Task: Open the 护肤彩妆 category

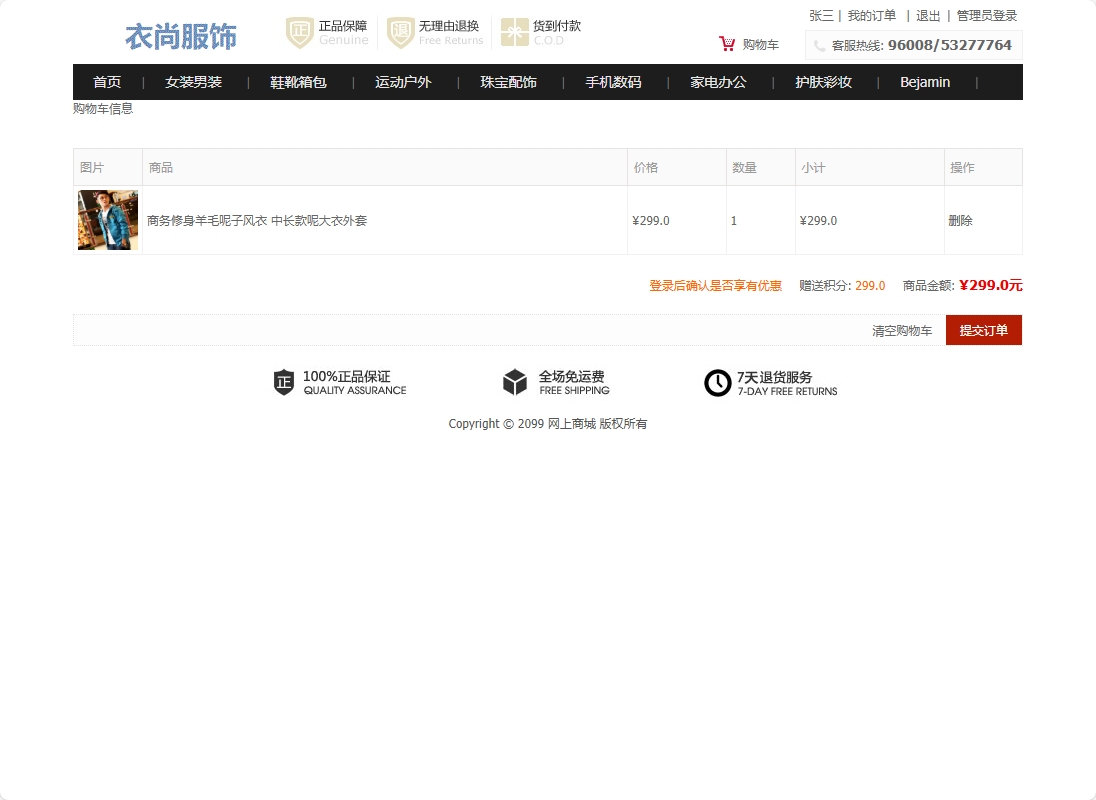Action: coord(823,82)
